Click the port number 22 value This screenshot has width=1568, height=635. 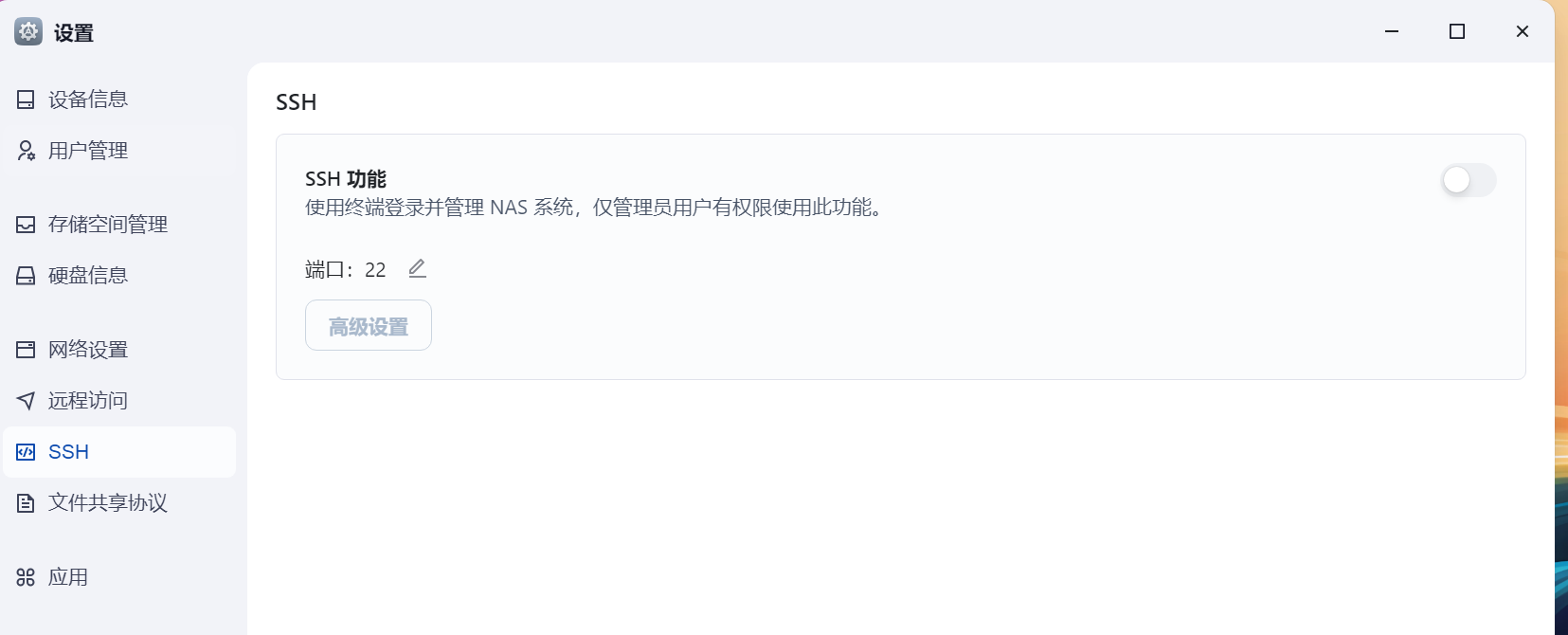(x=375, y=270)
